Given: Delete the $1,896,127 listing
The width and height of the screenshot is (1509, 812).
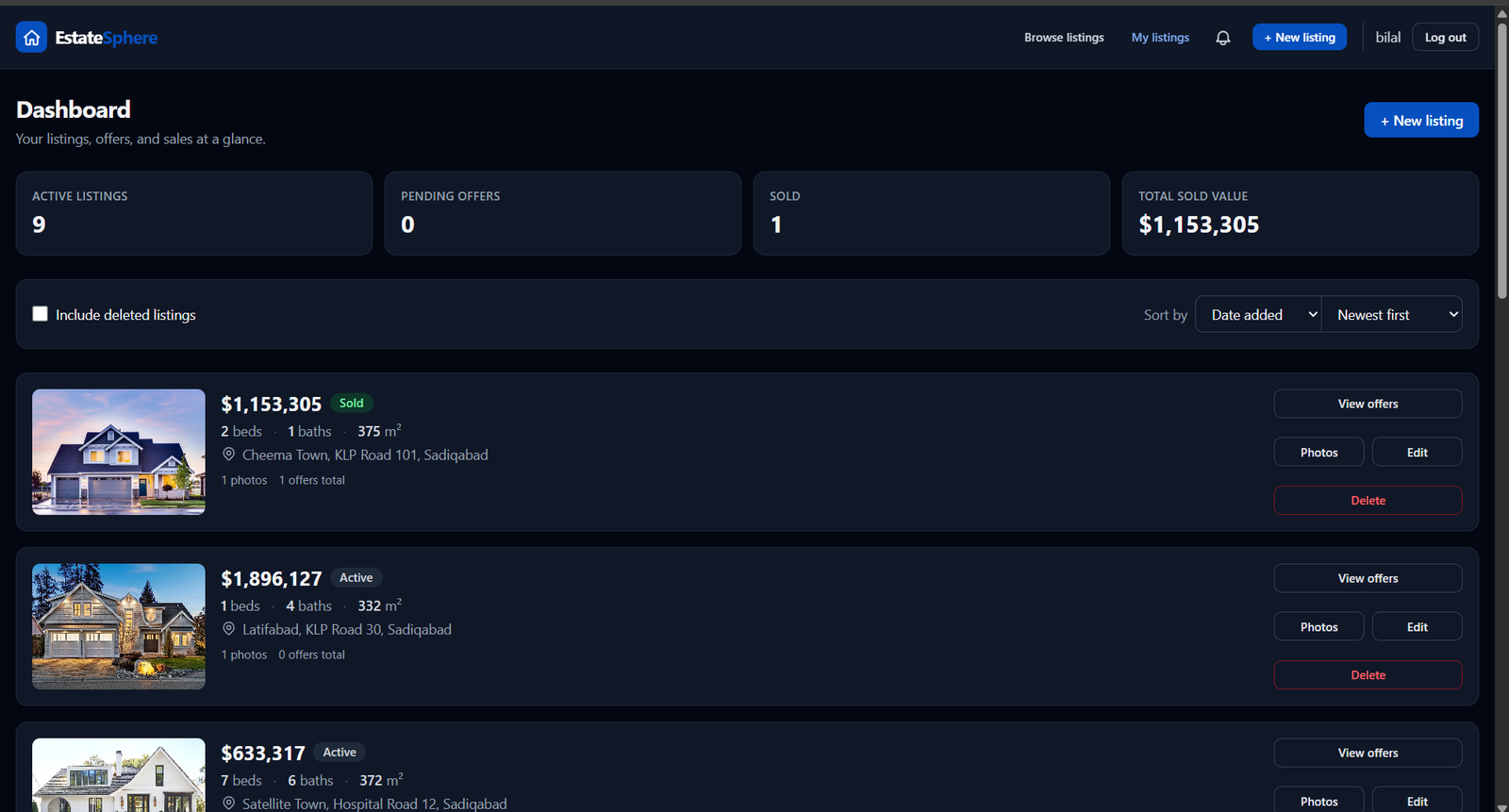Looking at the screenshot, I should click(1368, 675).
